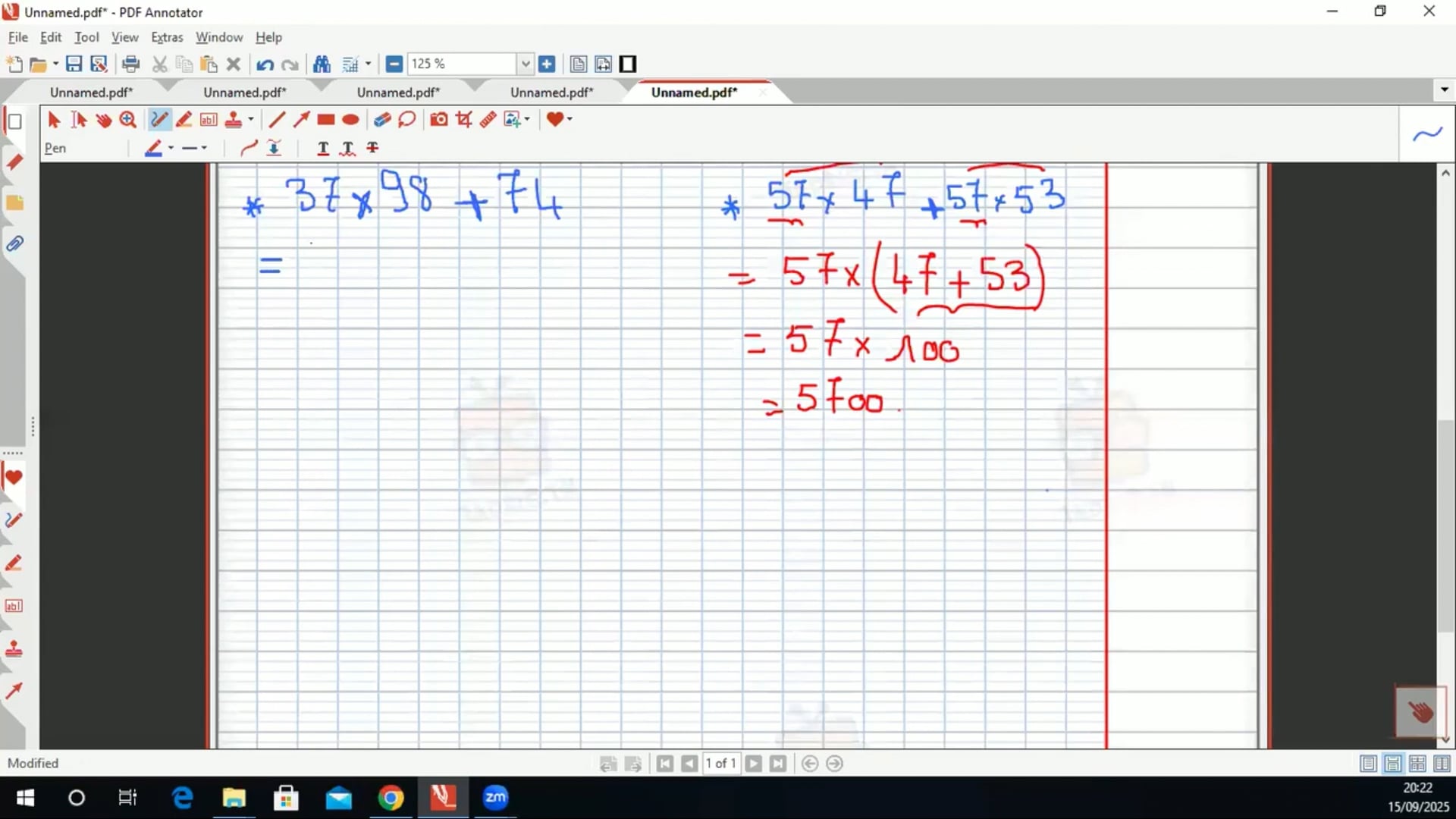The width and height of the screenshot is (1456, 819).
Task: Click the Snapshot camera tool
Action: click(x=438, y=120)
